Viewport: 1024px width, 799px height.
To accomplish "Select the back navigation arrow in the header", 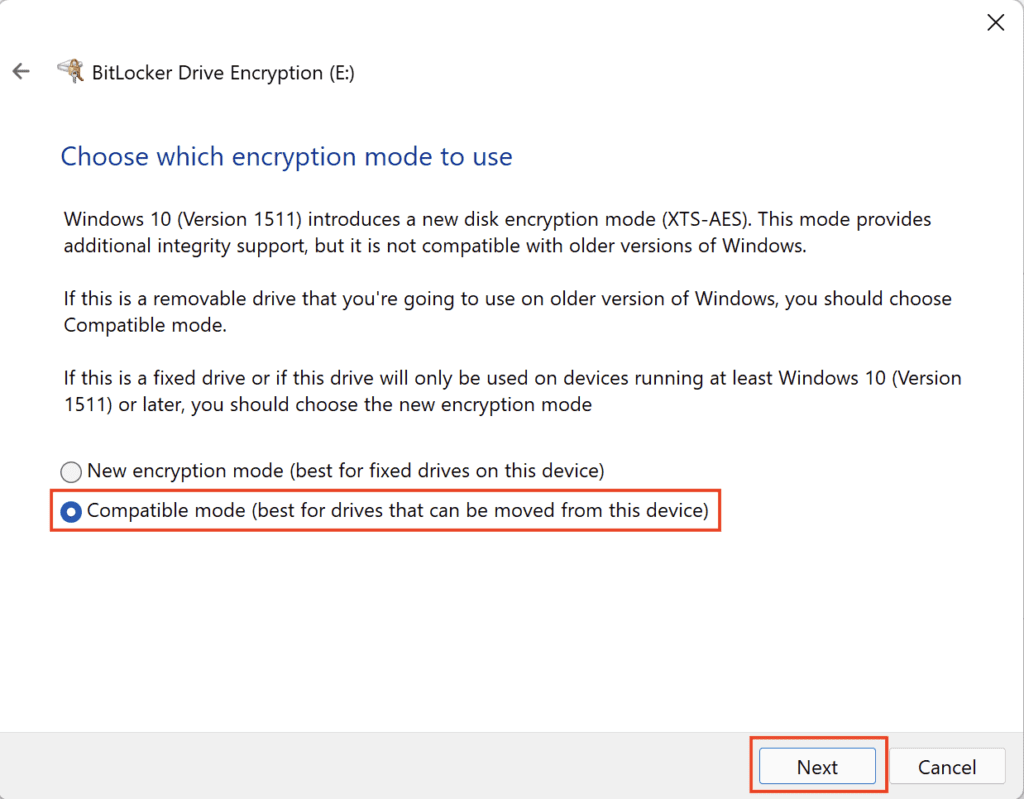I will pyautogui.click(x=21, y=71).
